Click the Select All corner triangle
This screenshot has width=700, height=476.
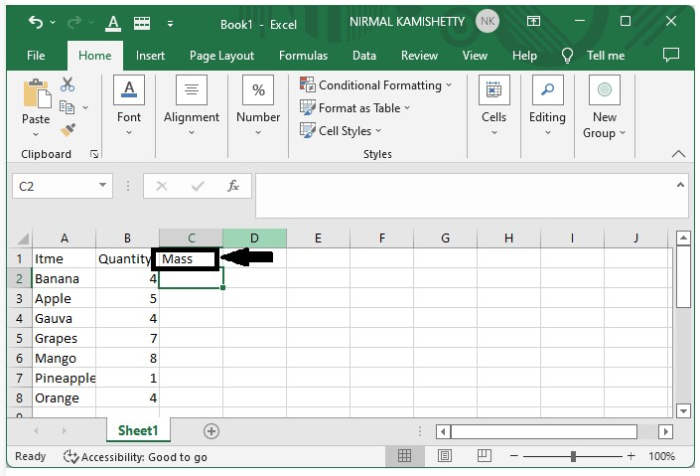click(23, 238)
